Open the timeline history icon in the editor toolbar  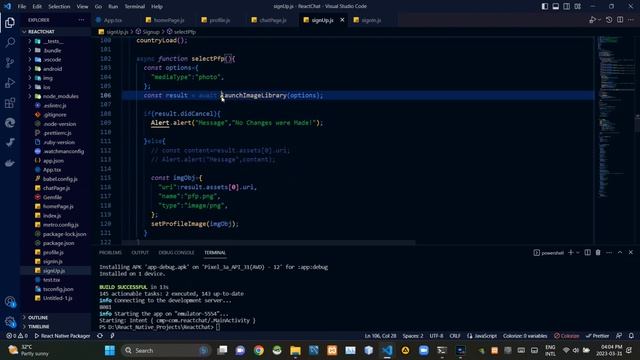[609, 20]
